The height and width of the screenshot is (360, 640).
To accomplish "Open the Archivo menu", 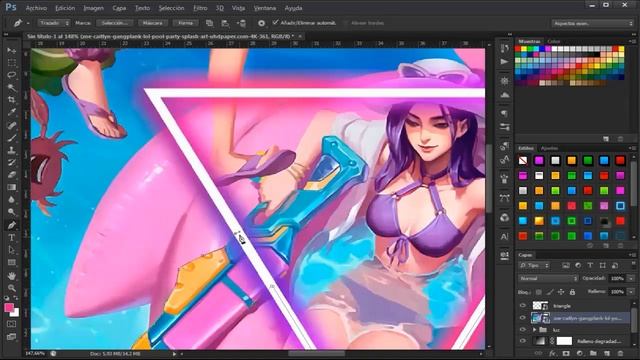I will [36, 8].
